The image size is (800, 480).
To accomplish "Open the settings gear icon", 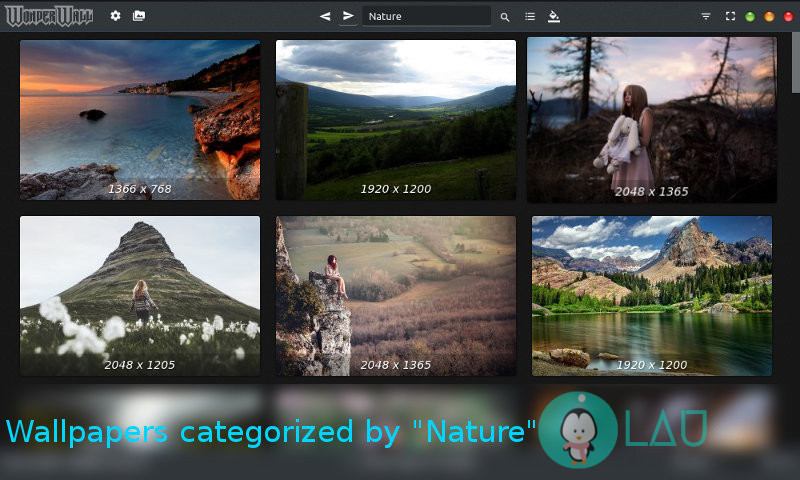I will pyautogui.click(x=115, y=16).
